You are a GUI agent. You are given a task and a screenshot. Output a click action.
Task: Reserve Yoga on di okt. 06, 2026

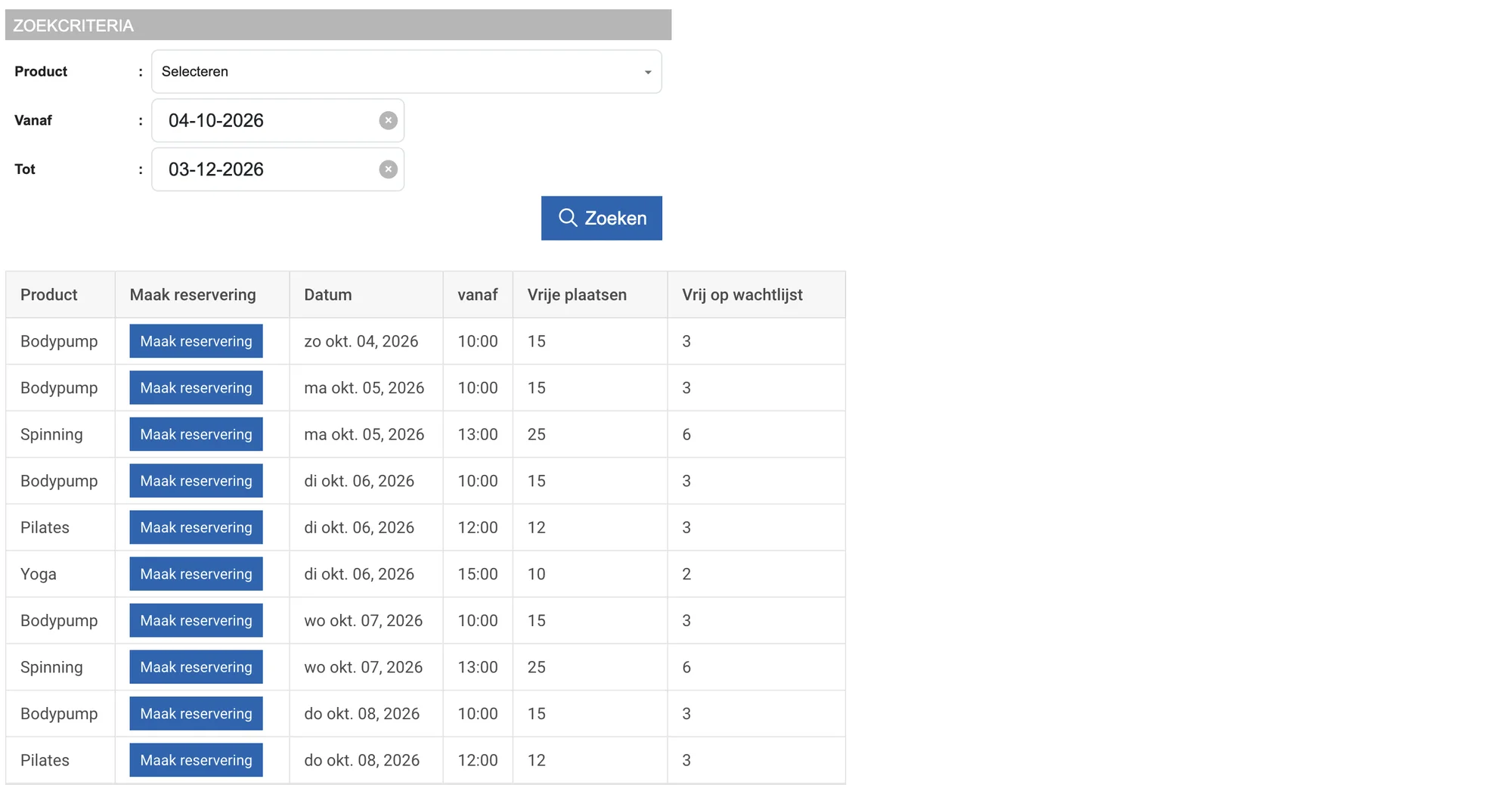(197, 574)
